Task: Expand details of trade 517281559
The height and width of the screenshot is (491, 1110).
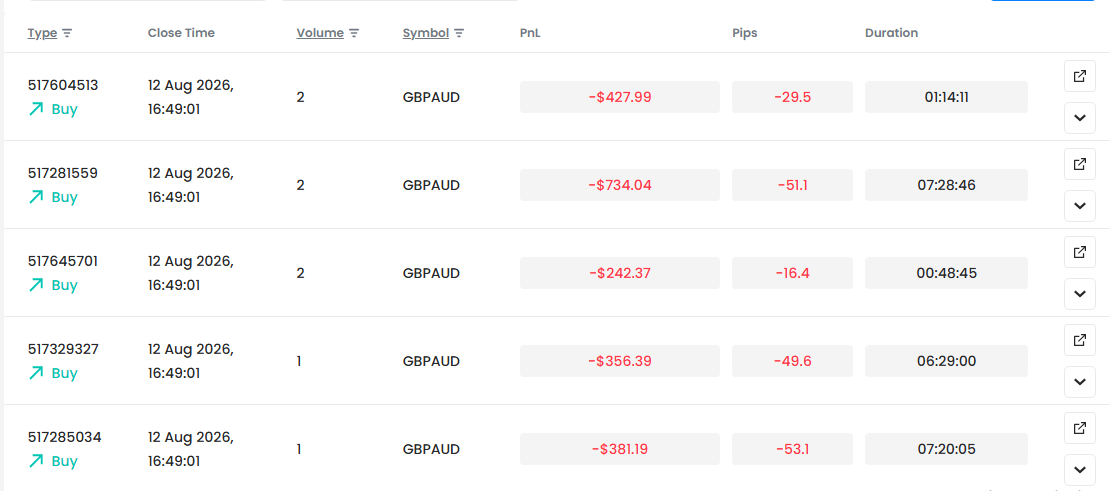Action: (1080, 205)
